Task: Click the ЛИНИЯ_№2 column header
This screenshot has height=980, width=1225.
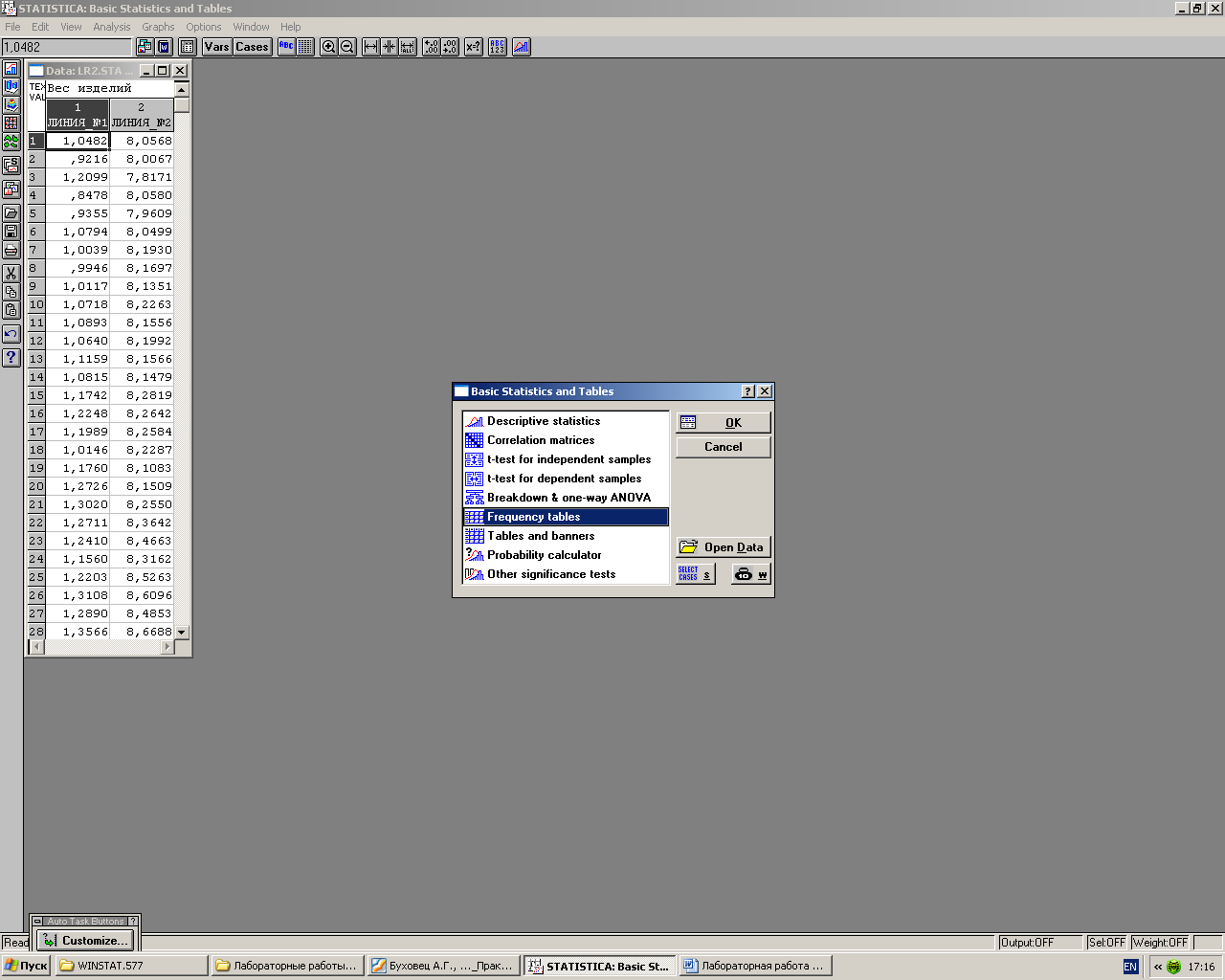Action: [142, 115]
